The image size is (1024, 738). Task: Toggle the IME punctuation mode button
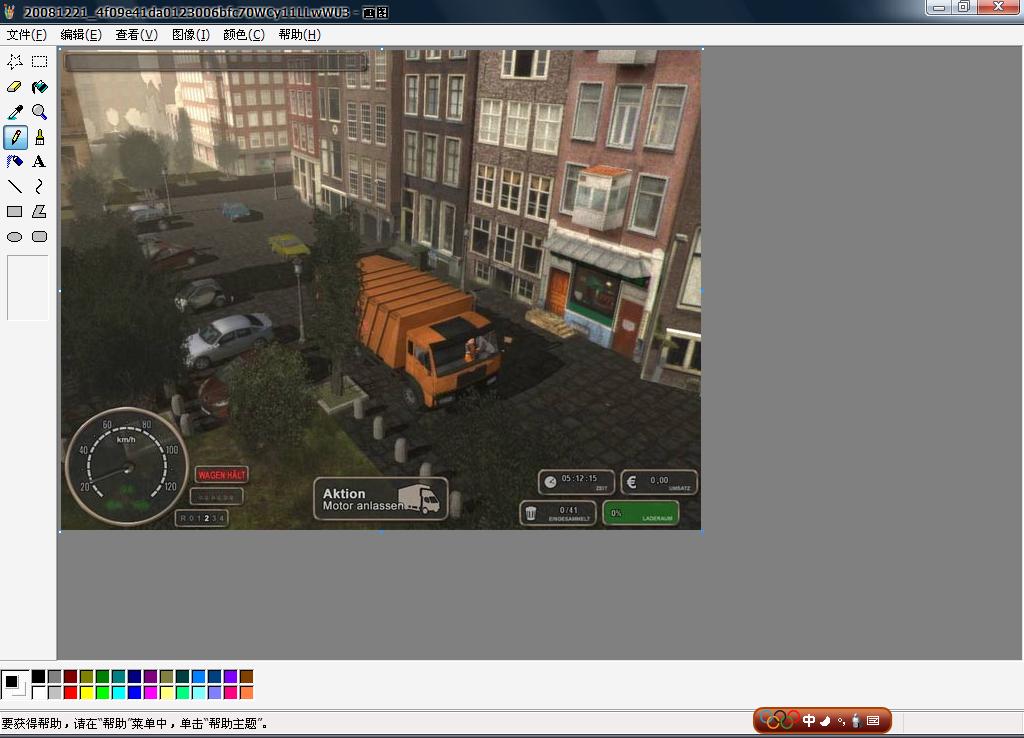point(841,720)
